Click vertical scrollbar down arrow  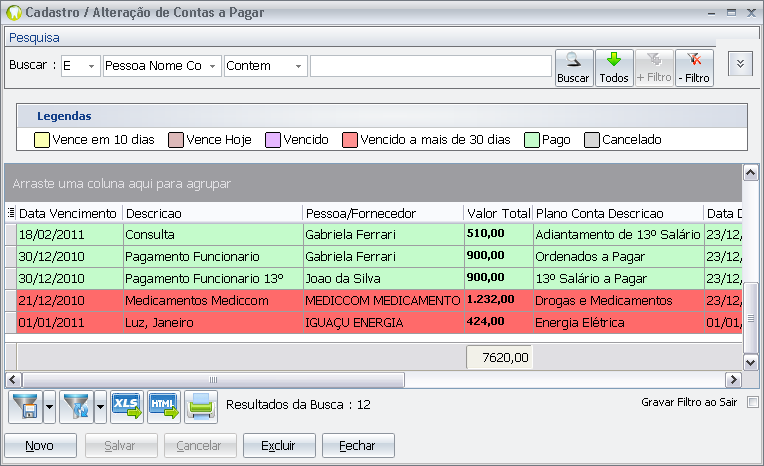(750, 362)
